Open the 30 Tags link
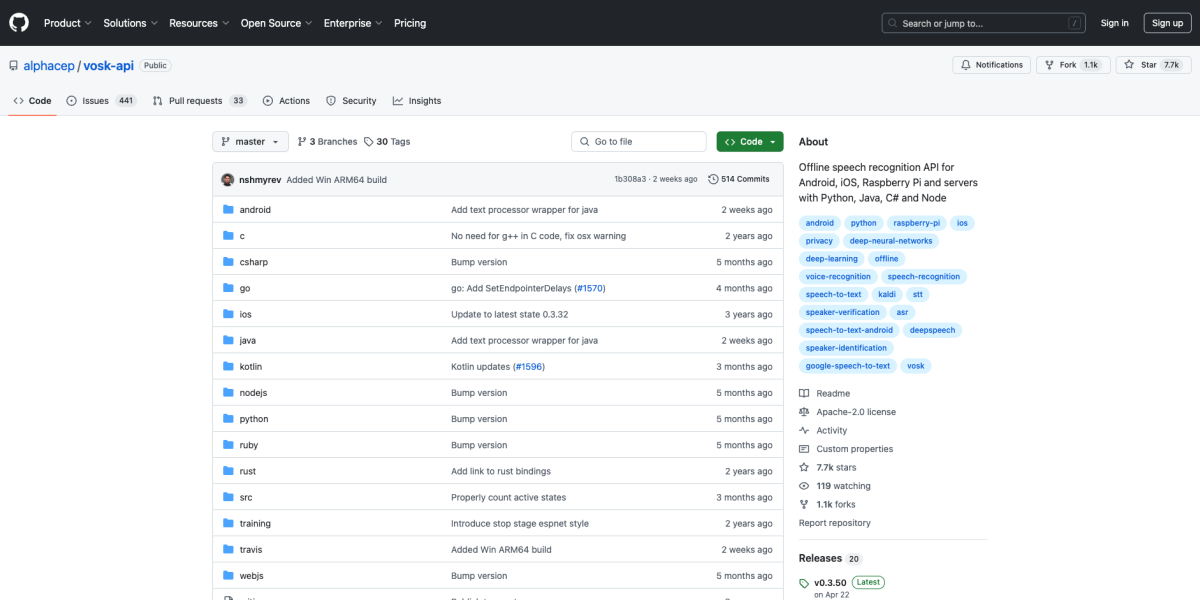This screenshot has height=600, width=1200. point(387,142)
